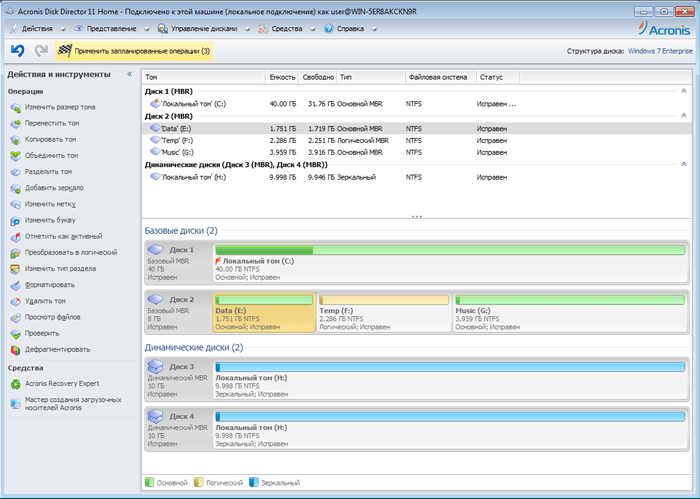Apply the pending operations (3)
Screen dimensions: 700x499
tap(134, 51)
